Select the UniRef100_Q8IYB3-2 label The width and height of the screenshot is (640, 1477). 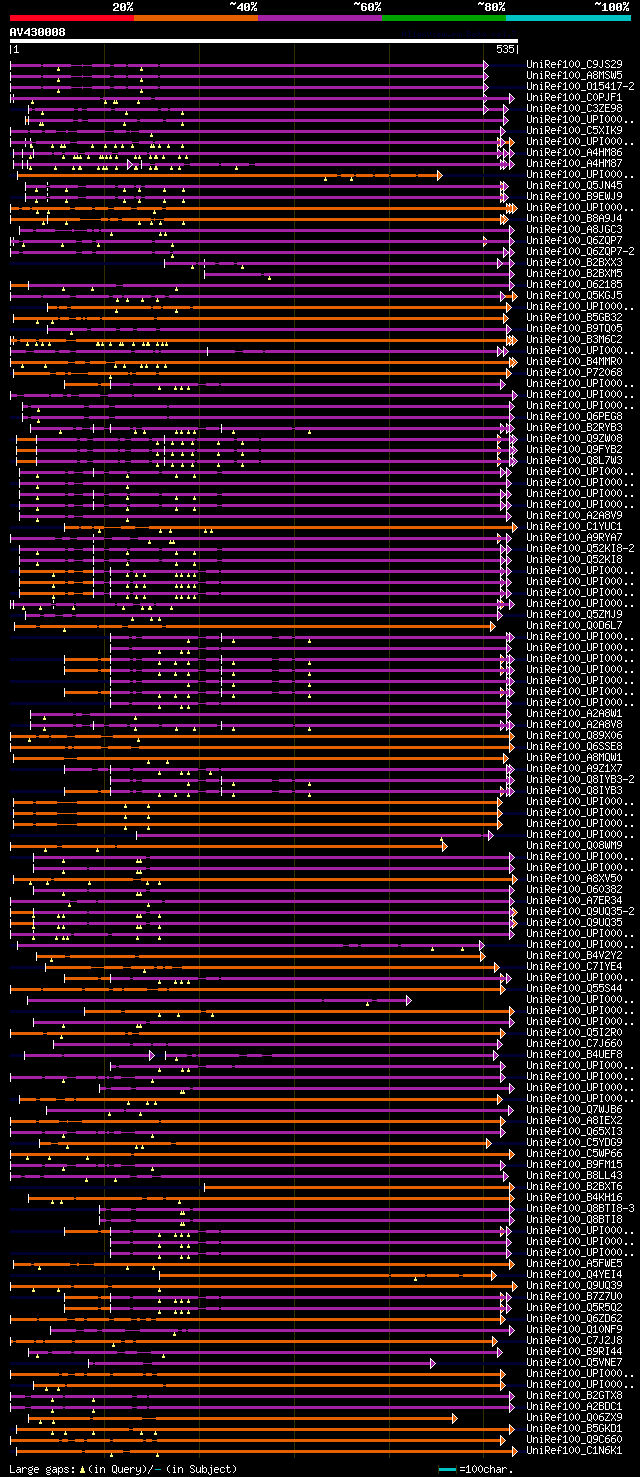coord(580,779)
